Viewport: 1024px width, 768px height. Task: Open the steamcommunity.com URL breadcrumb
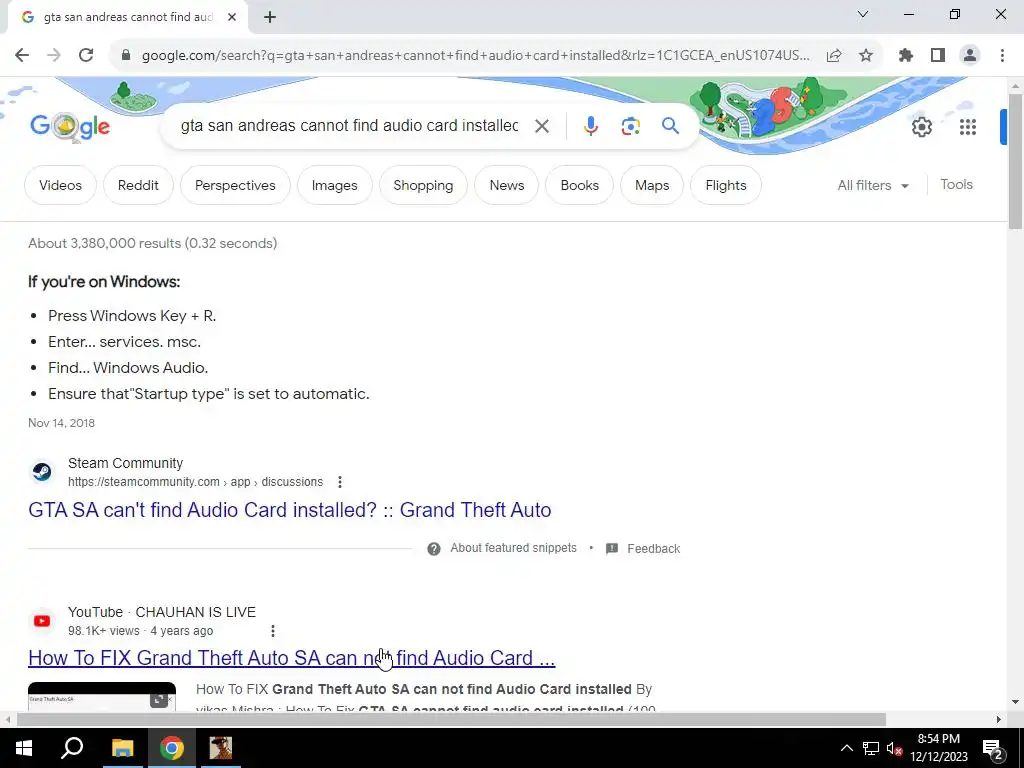point(195,482)
